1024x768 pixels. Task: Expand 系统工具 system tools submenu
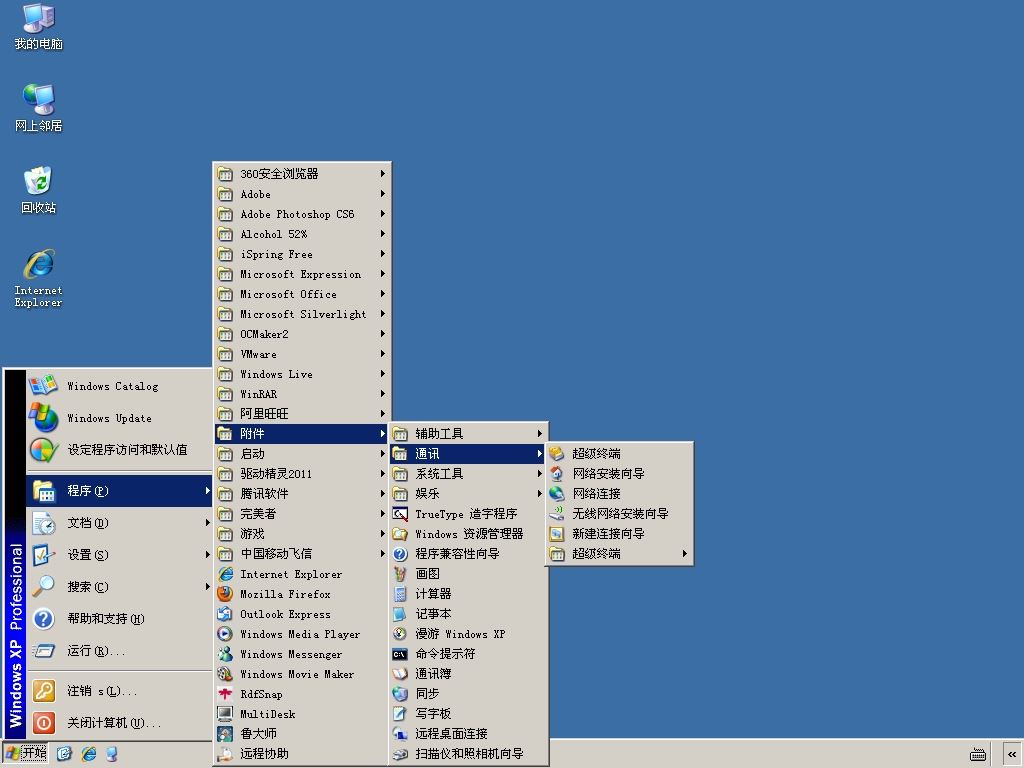tap(468, 473)
